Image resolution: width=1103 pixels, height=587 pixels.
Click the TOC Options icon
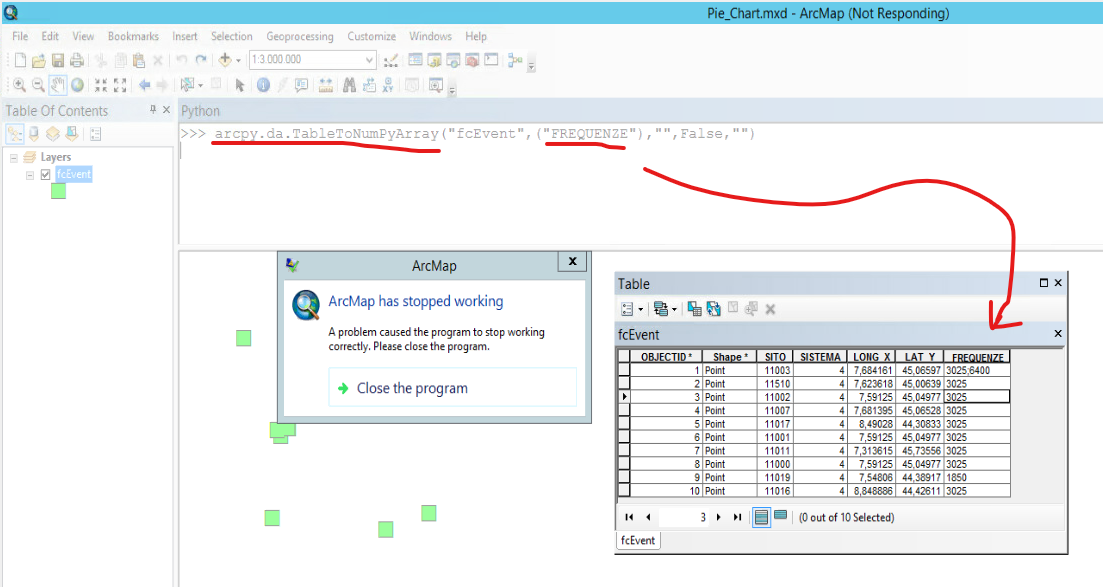(96, 134)
